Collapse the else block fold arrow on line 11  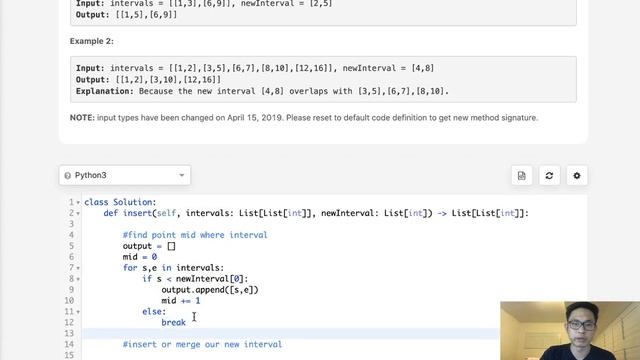coord(78,312)
